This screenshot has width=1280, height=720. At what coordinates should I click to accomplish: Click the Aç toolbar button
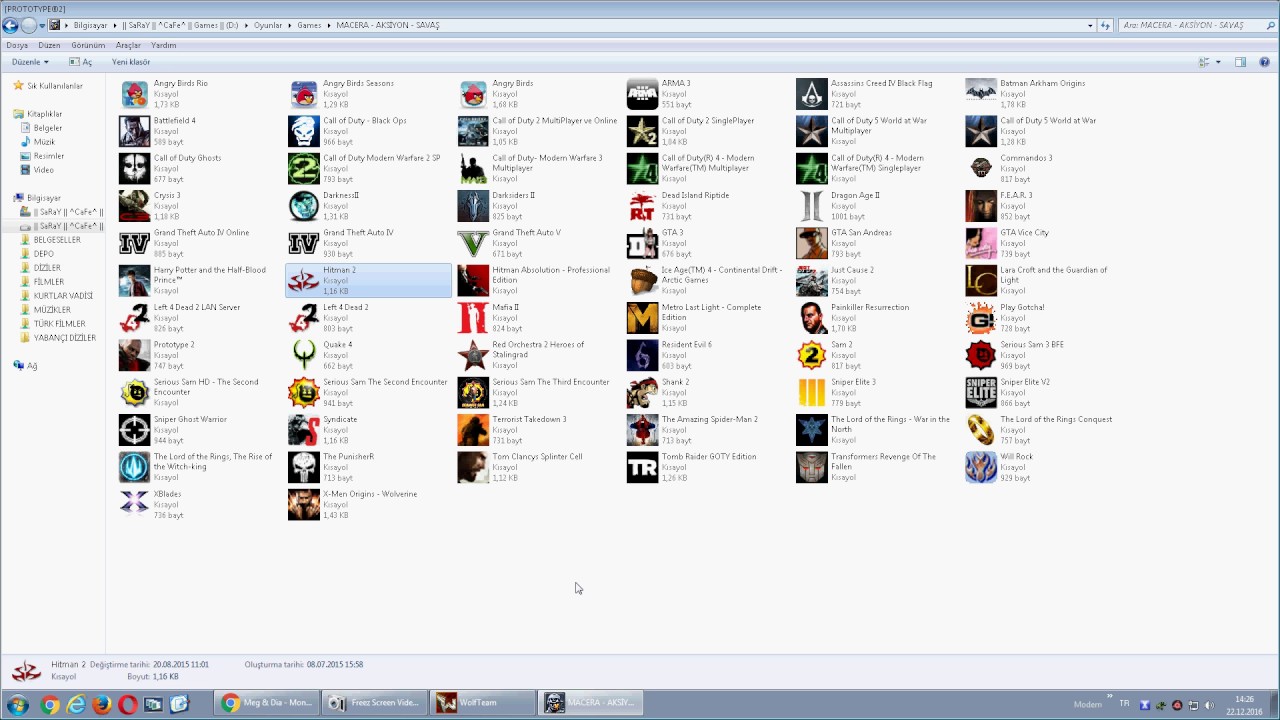81,62
